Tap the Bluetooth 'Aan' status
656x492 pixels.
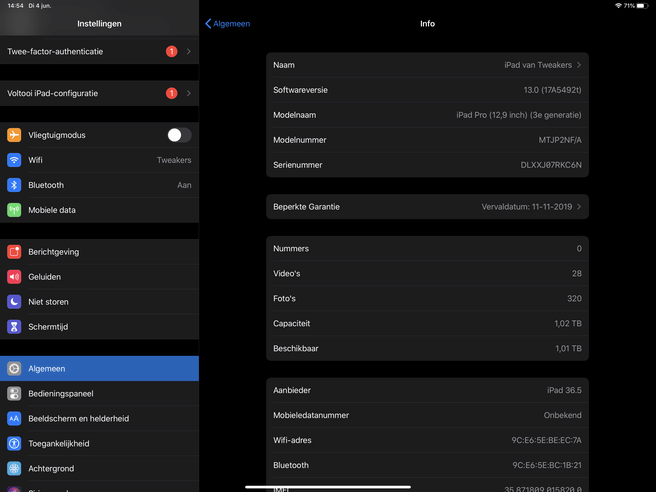tap(184, 185)
